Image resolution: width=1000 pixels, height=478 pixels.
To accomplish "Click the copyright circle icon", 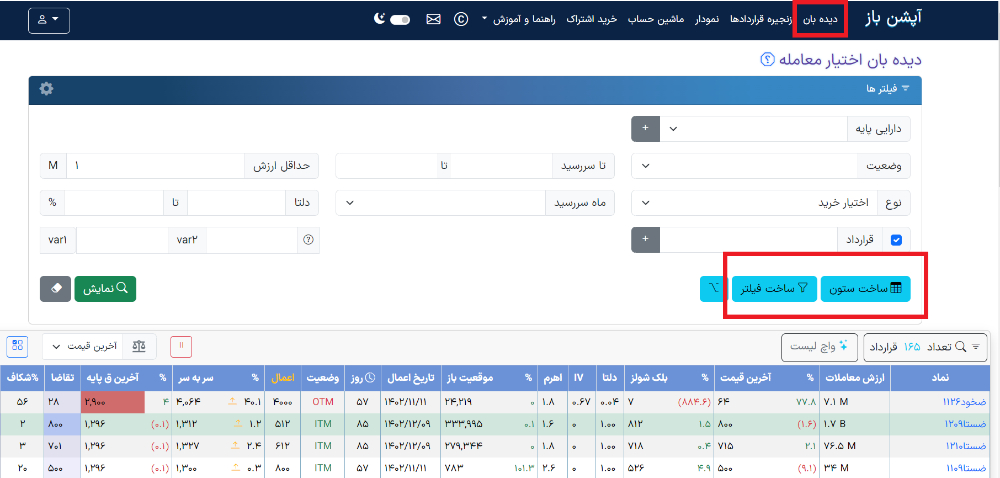I will (x=461, y=19).
